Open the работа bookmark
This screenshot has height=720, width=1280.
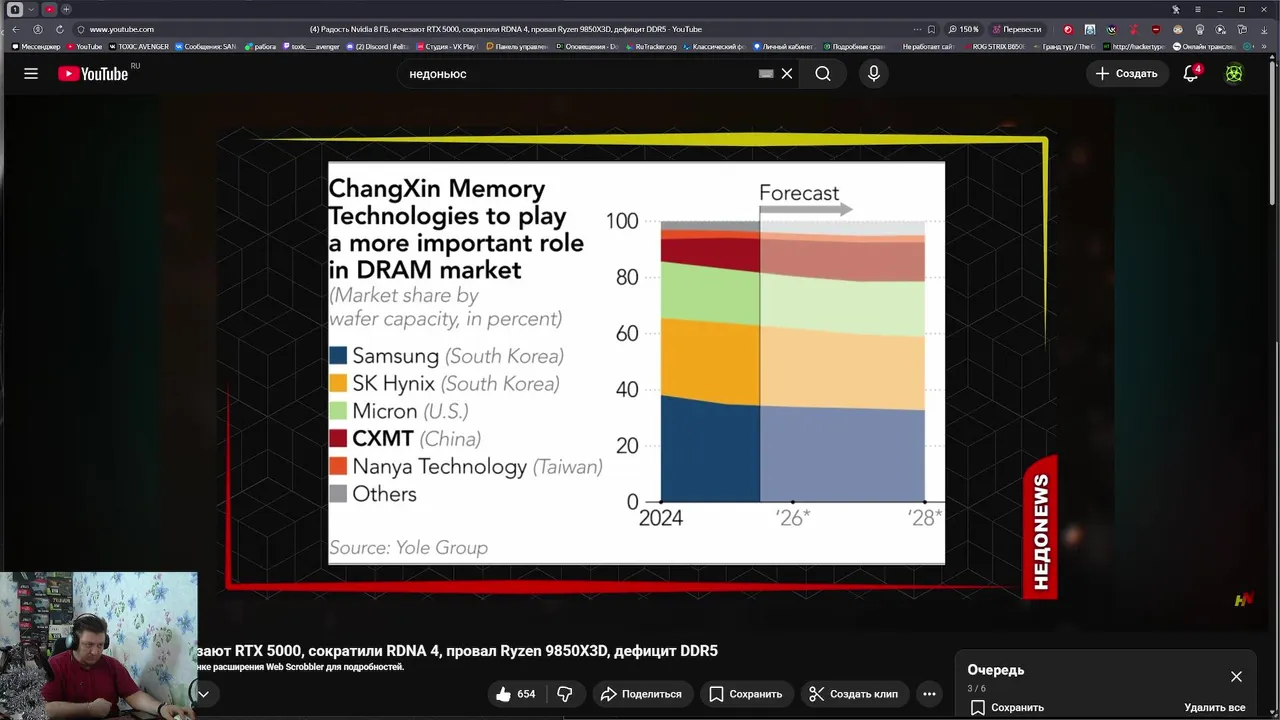point(260,46)
